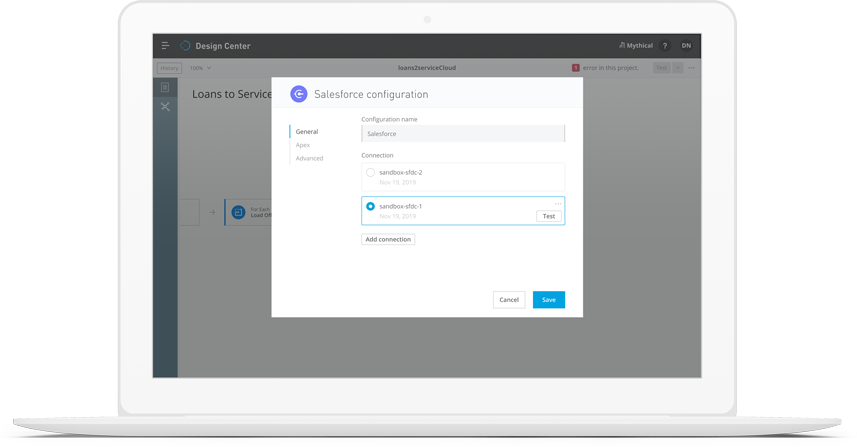
Task: Click Add connection button
Action: [388, 239]
